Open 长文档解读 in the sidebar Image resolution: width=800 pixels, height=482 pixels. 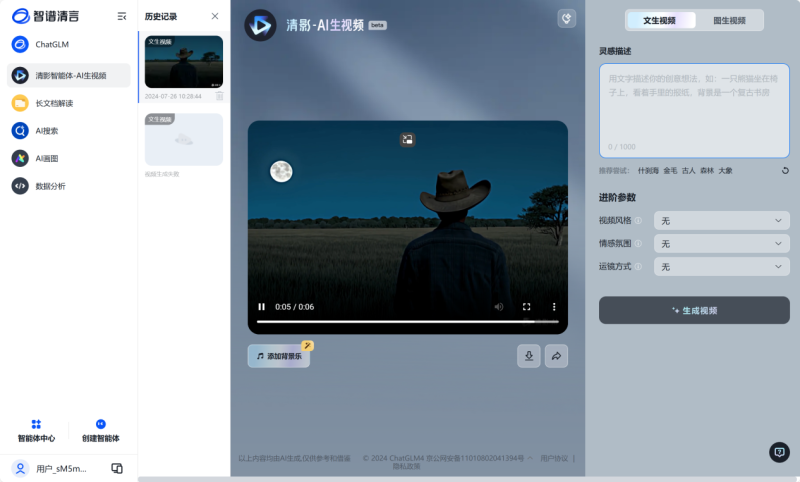click(x=69, y=103)
